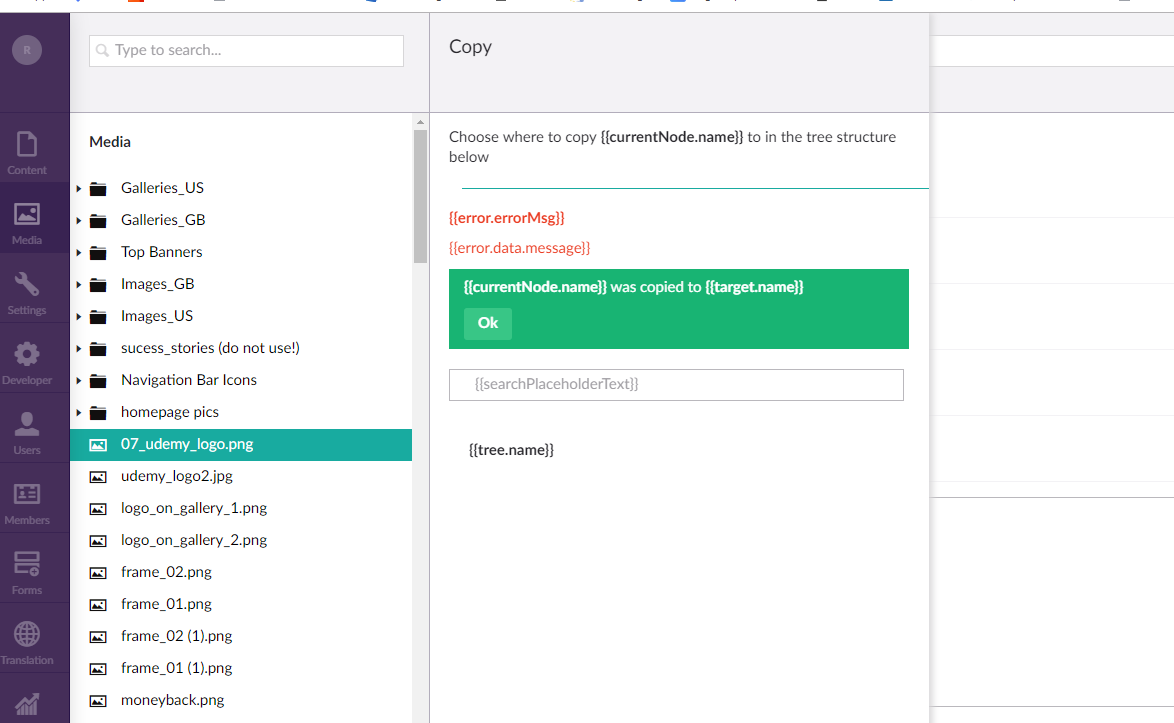Click the folder icon of homepage pics
This screenshot has width=1174, height=723.
click(x=98, y=413)
